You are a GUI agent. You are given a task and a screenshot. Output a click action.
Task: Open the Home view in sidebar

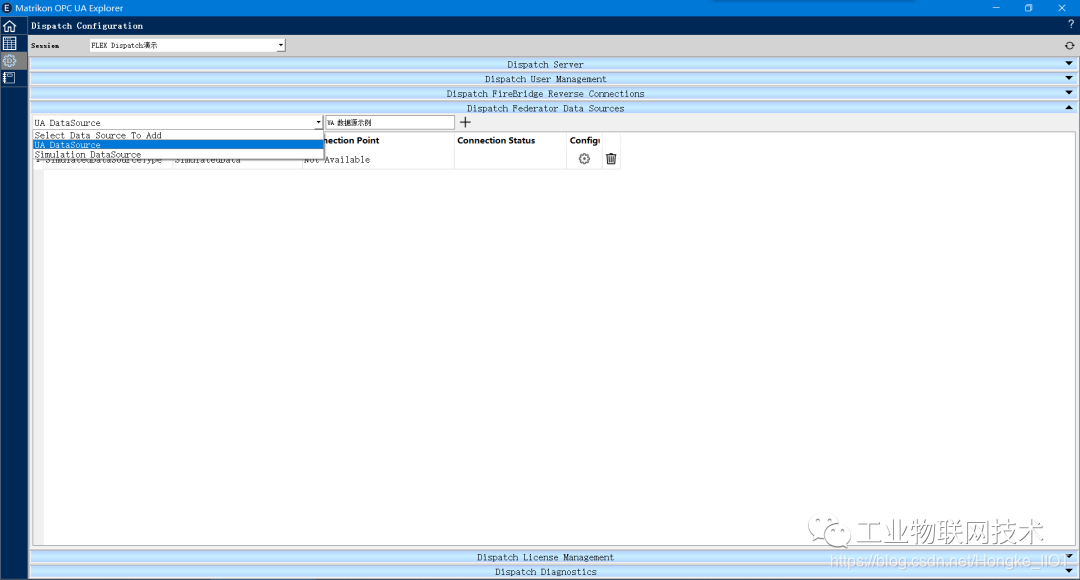[x=10, y=26]
